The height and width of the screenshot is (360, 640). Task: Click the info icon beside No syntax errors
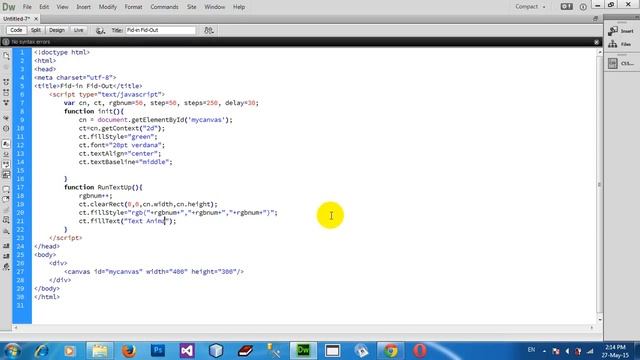6,42
